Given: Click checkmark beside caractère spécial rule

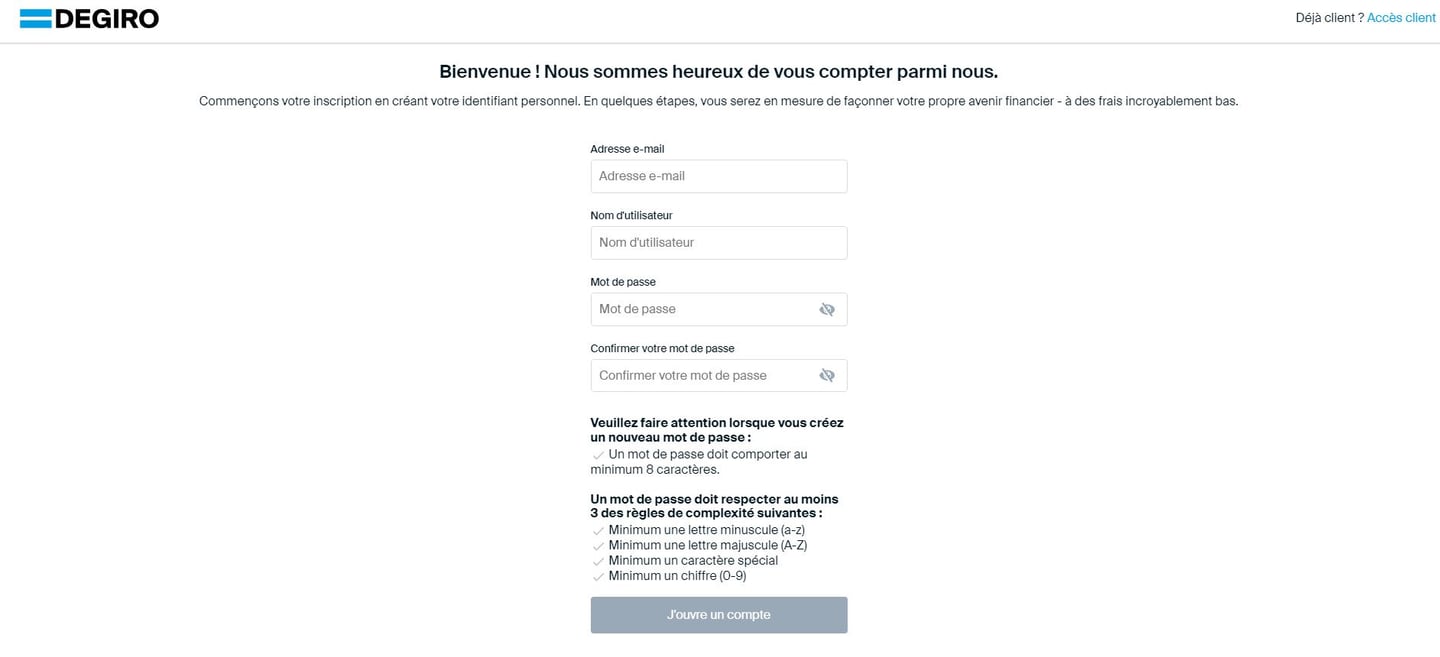Looking at the screenshot, I should pos(598,562).
